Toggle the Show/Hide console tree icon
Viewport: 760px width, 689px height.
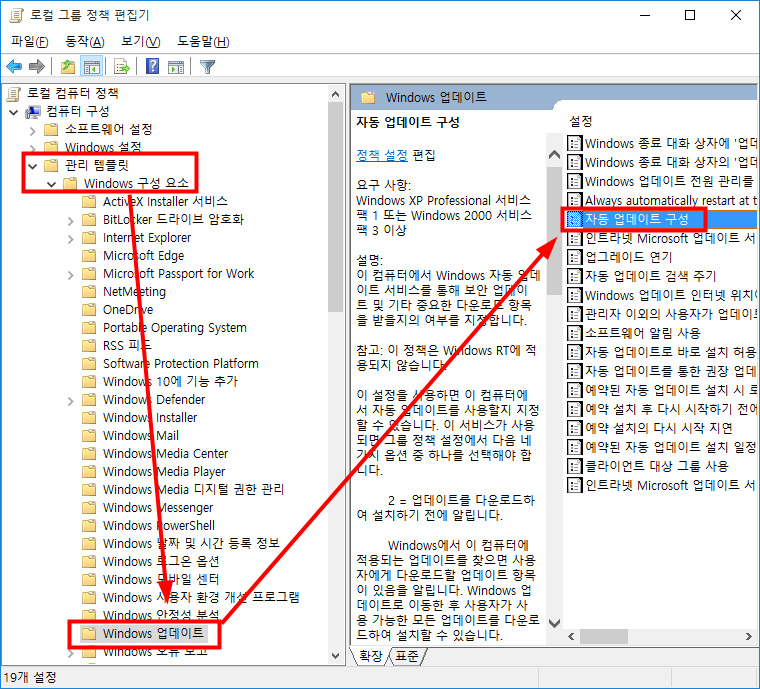point(91,67)
